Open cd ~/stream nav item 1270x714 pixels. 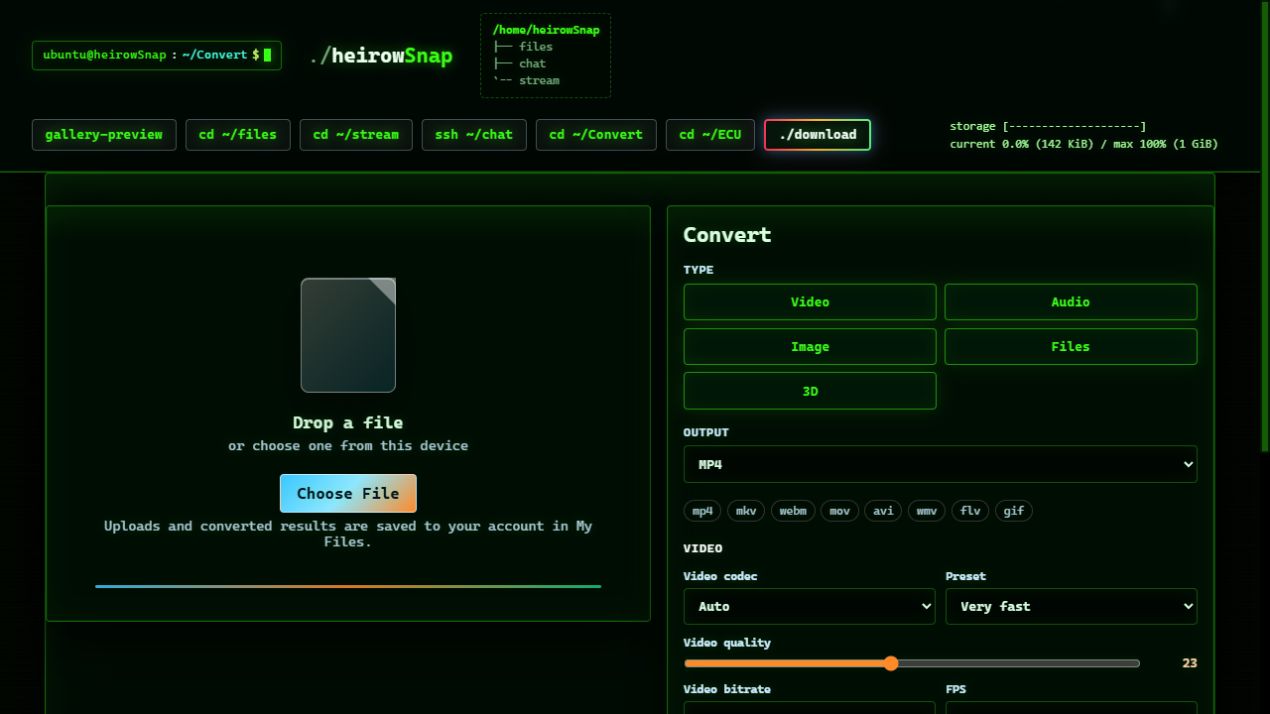pos(356,135)
